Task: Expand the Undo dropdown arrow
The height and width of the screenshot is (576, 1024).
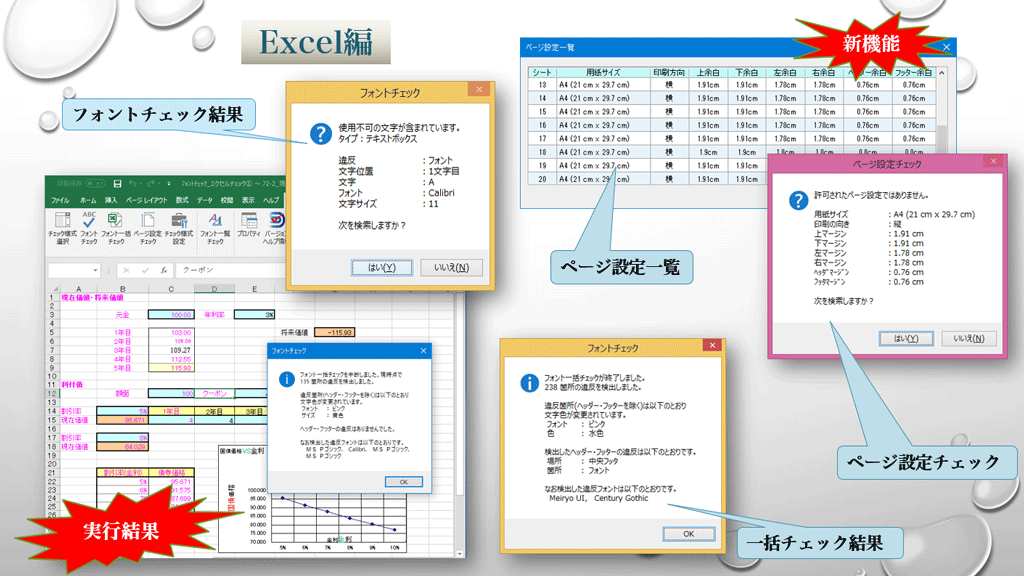Action: (139, 184)
